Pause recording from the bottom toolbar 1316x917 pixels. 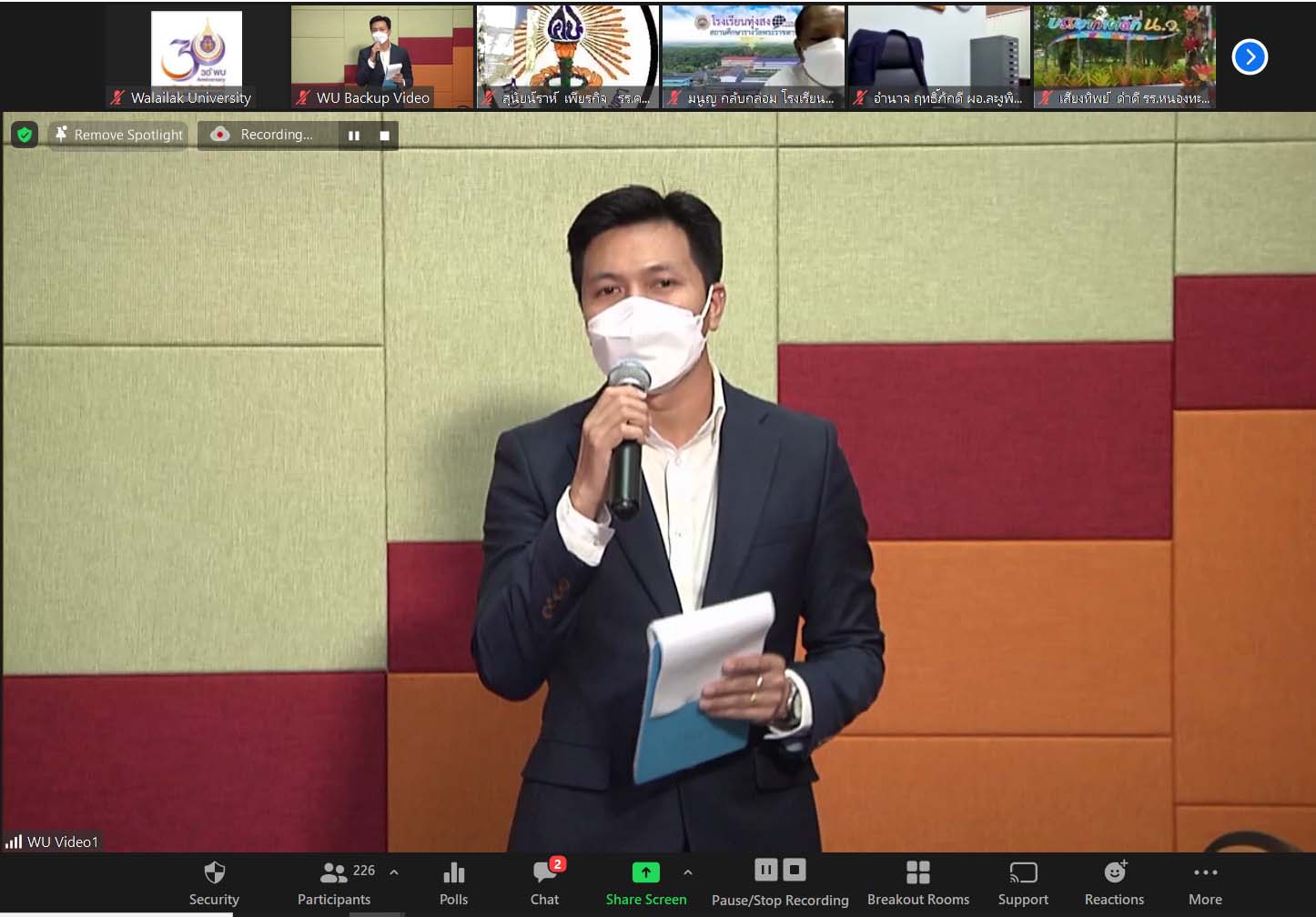point(765,871)
